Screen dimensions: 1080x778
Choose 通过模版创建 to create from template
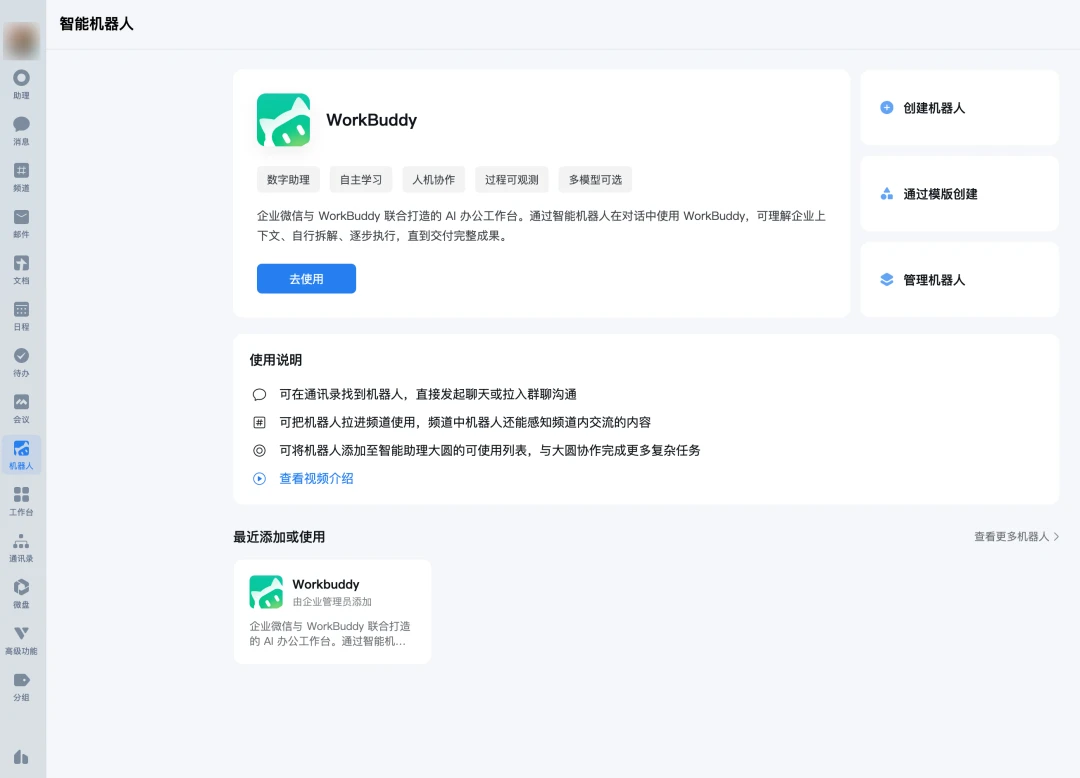click(959, 193)
